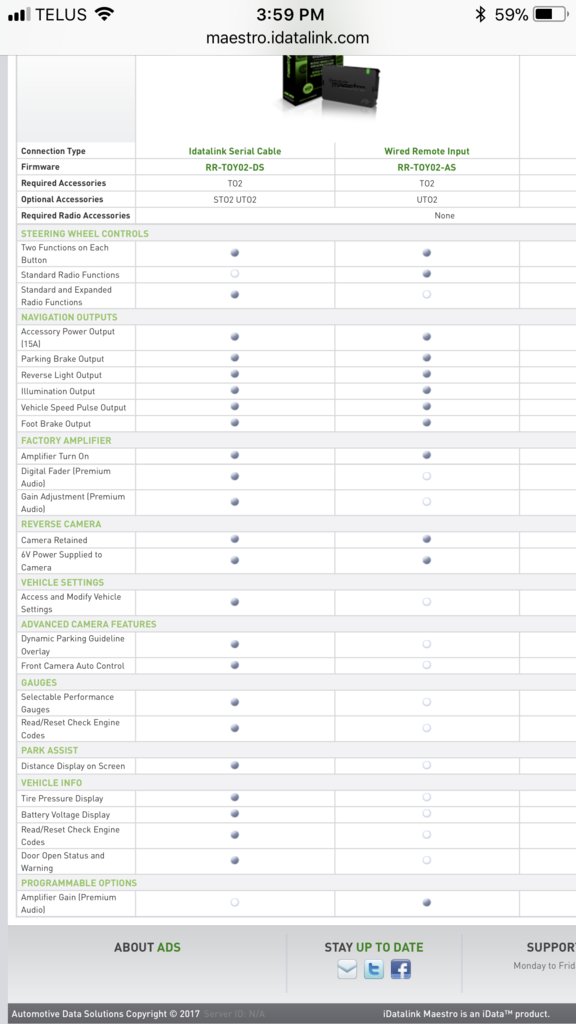Click the NAVIGATION OUTPUTS section header

click(x=69, y=317)
